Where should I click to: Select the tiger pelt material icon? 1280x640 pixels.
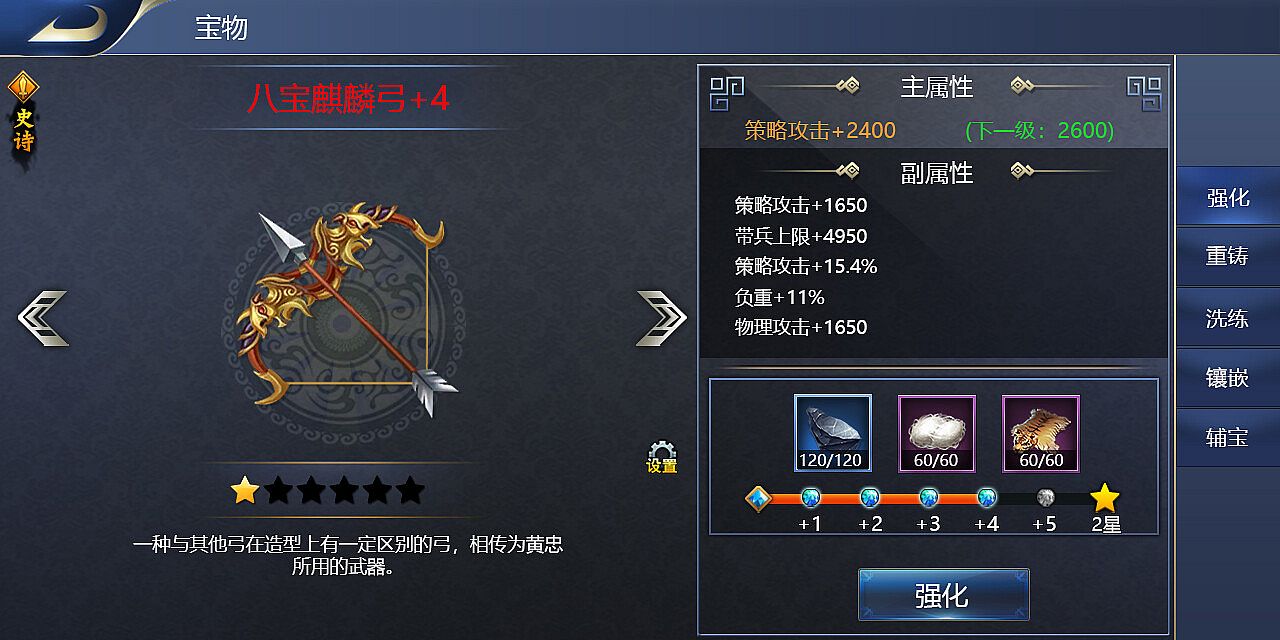(1041, 433)
